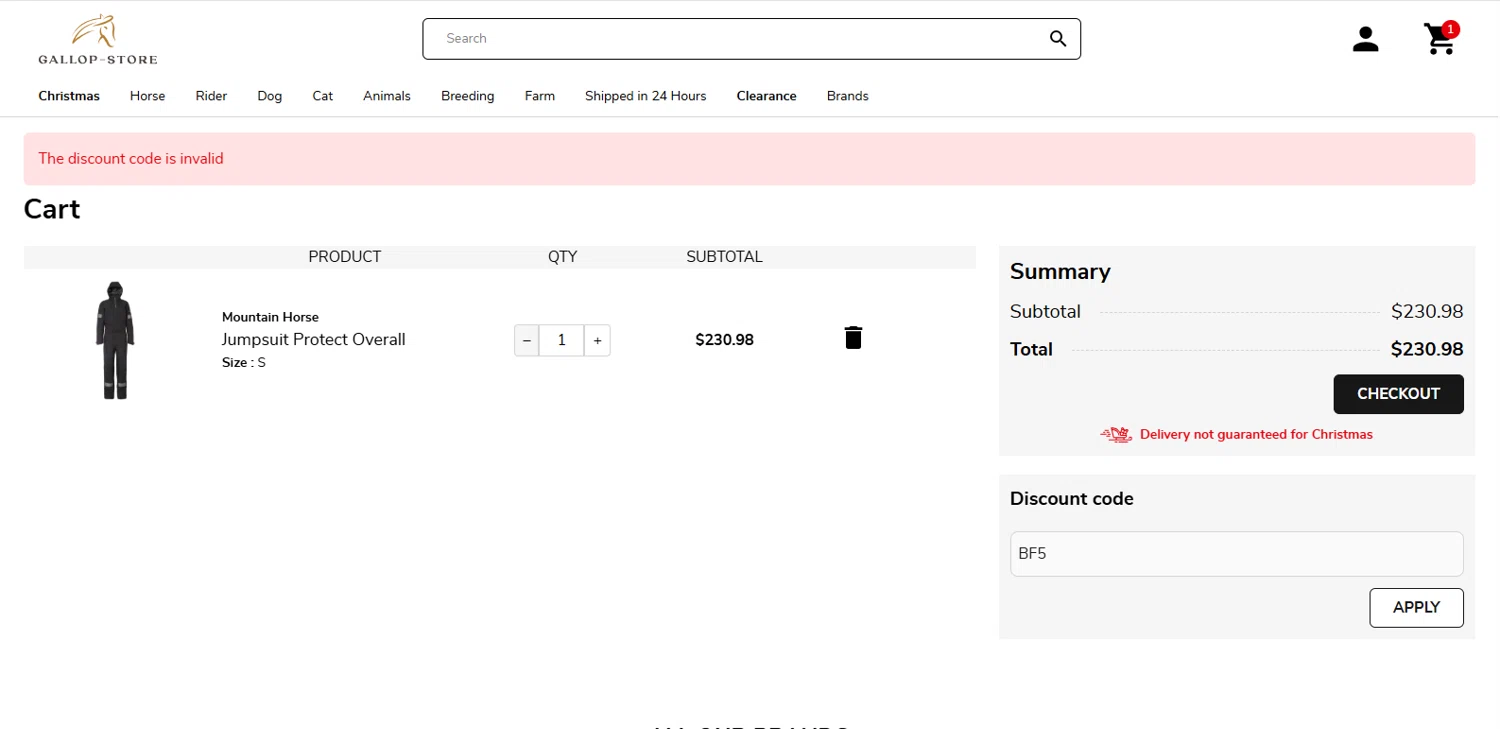Click the invalid discount code message
This screenshot has height=729, width=1500.
tap(131, 158)
